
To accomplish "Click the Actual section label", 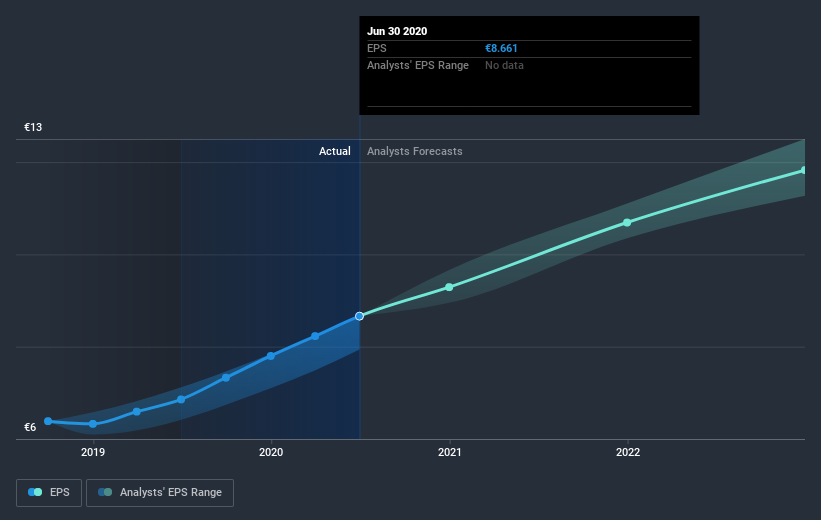I will [x=335, y=151].
